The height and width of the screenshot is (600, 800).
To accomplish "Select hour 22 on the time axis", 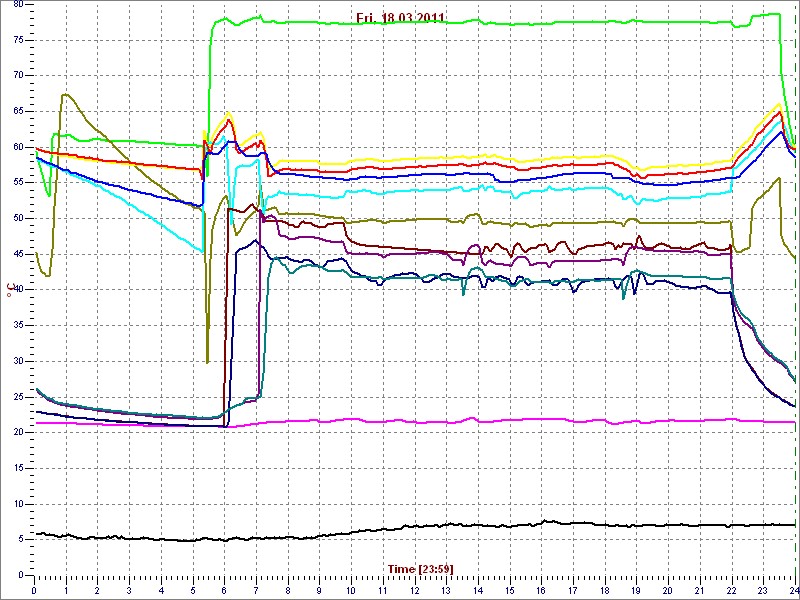I will 732,590.
